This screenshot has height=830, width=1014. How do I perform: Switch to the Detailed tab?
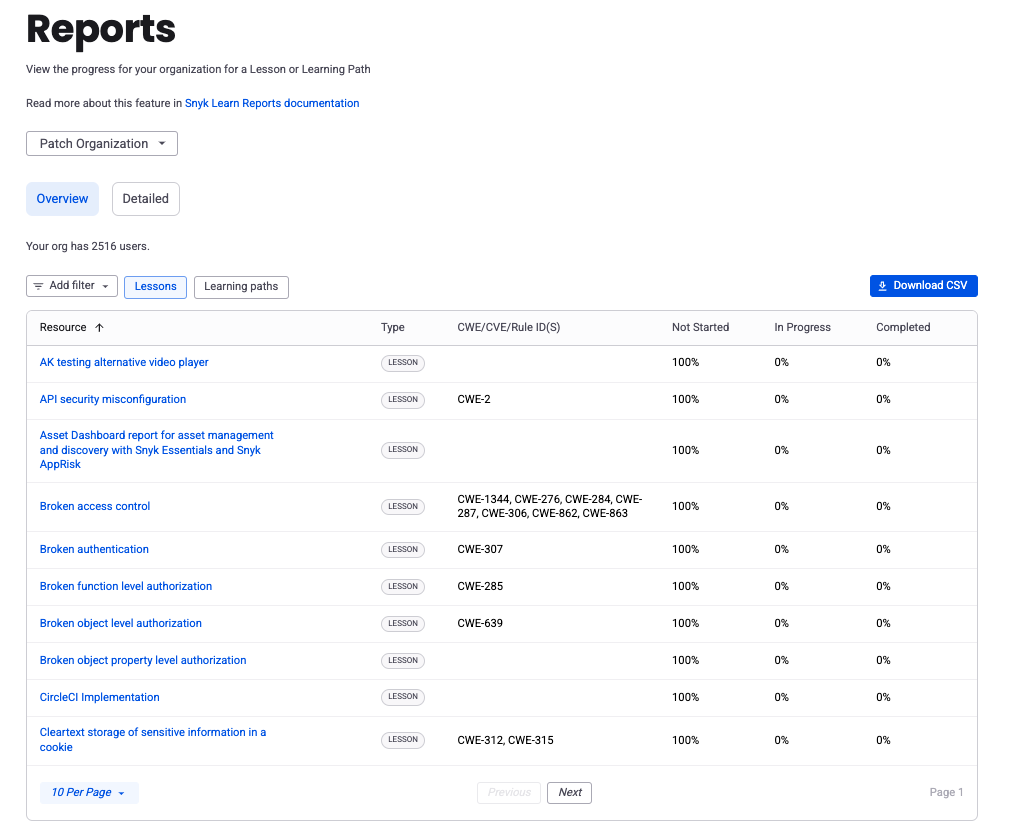(146, 199)
